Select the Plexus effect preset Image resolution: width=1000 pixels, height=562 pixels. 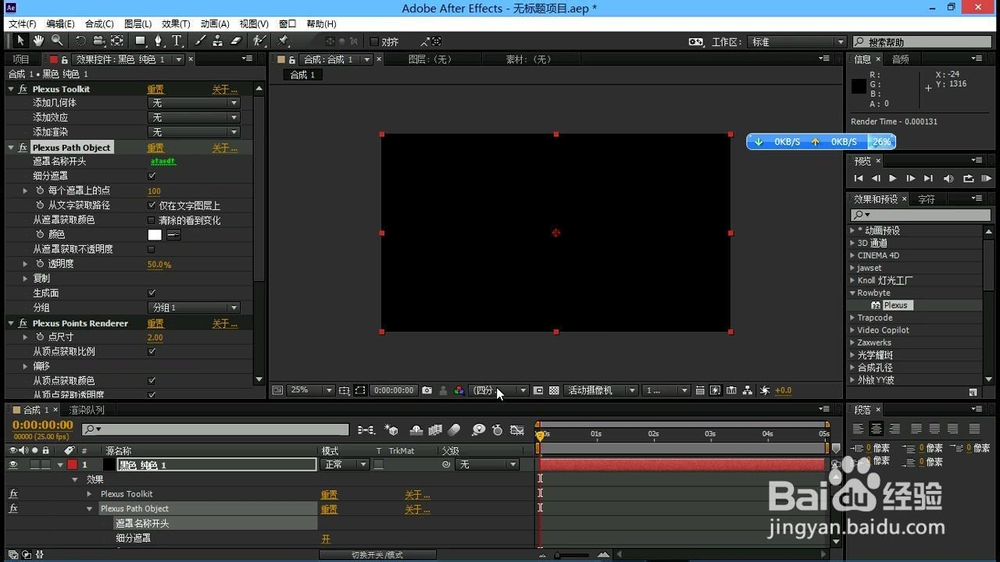895,306
